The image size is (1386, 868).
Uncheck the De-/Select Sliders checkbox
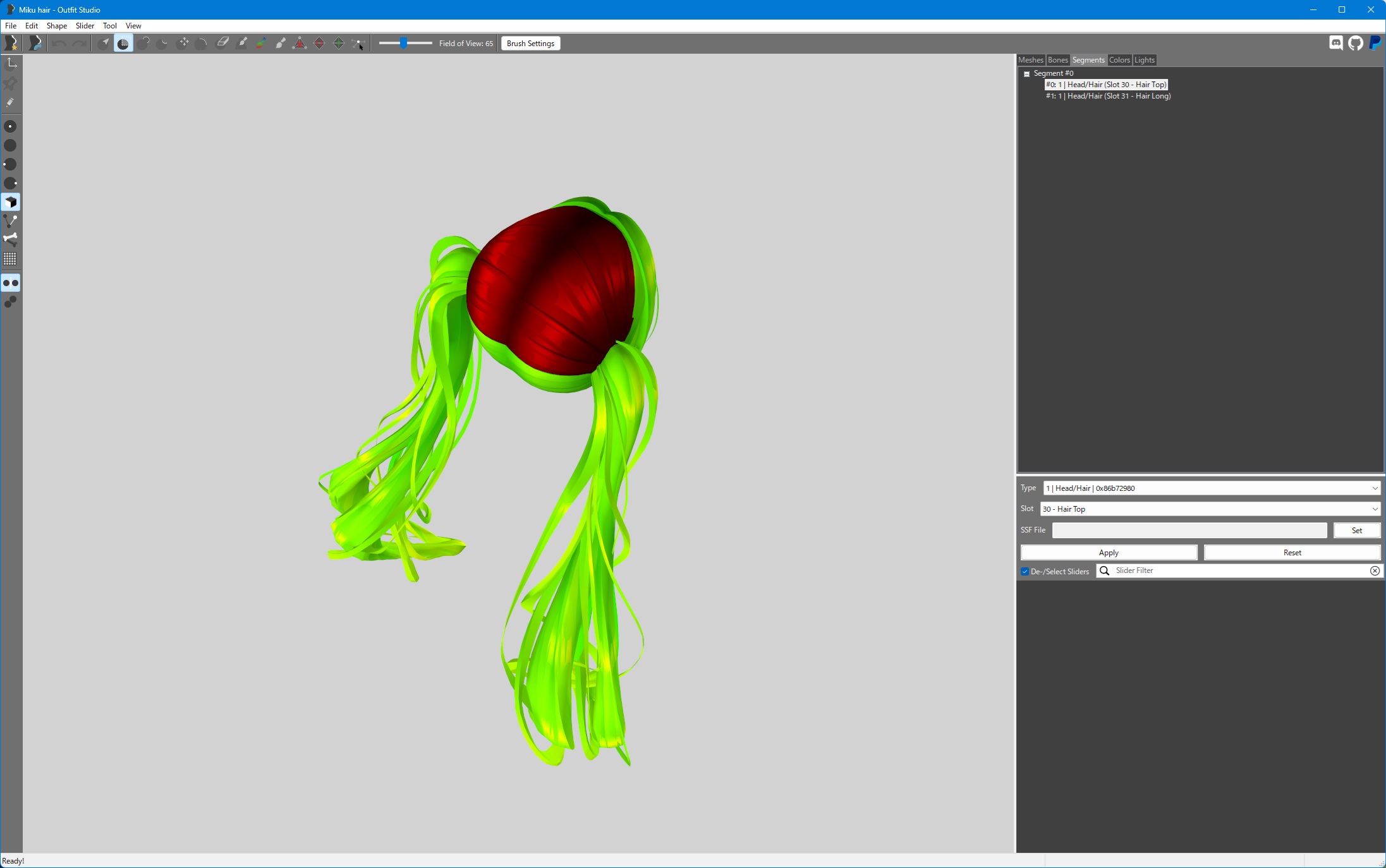click(1025, 572)
